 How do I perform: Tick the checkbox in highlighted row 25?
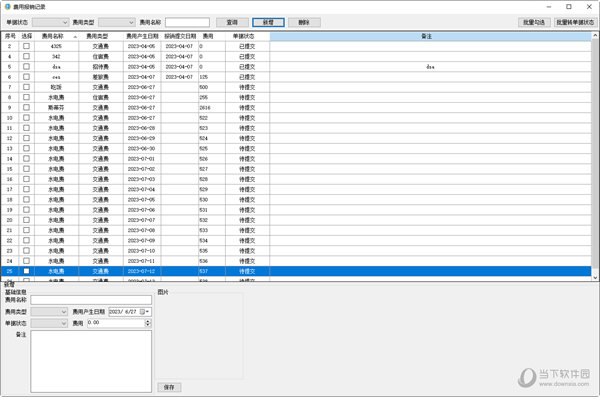pyautogui.click(x=26, y=271)
